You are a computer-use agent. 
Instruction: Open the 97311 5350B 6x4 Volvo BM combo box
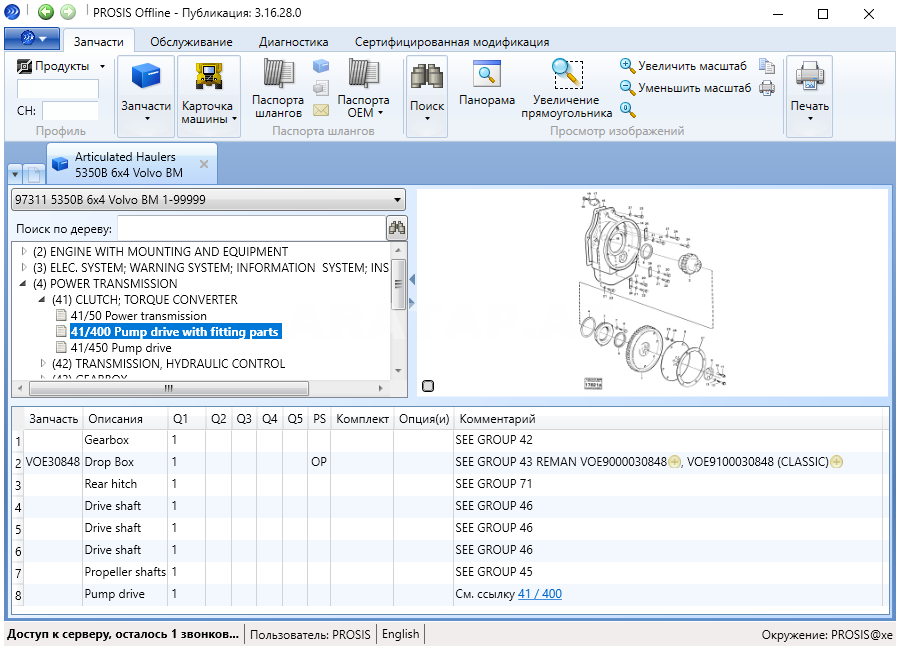pos(208,200)
